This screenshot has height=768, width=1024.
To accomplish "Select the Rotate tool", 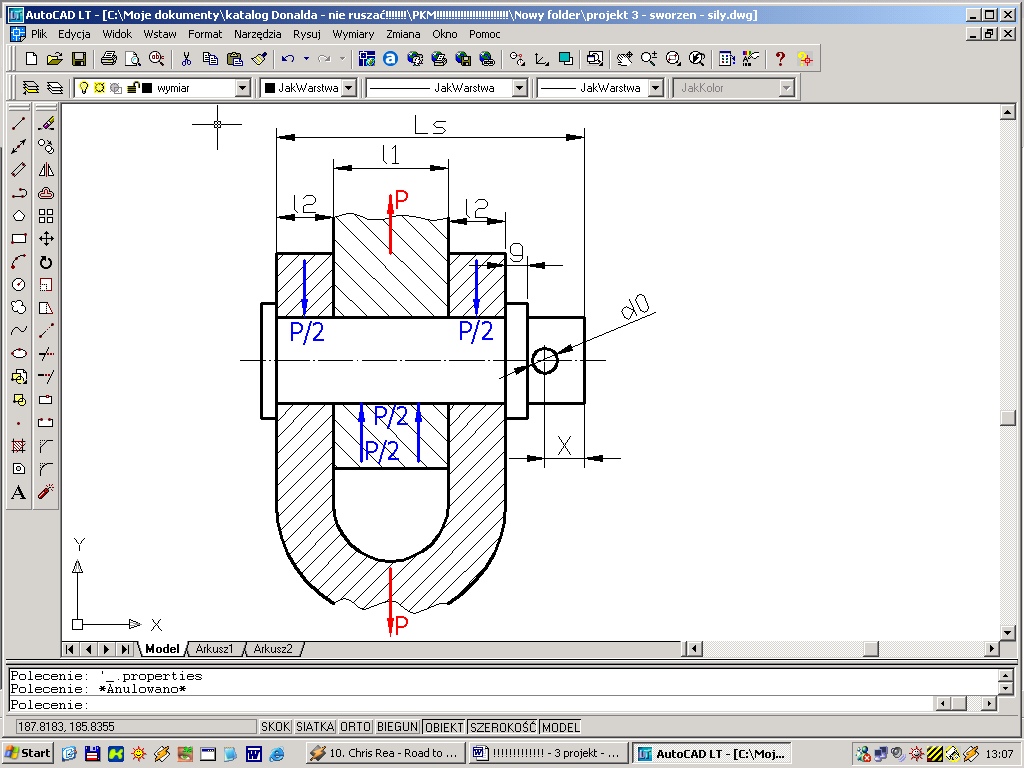I will pyautogui.click(x=46, y=262).
